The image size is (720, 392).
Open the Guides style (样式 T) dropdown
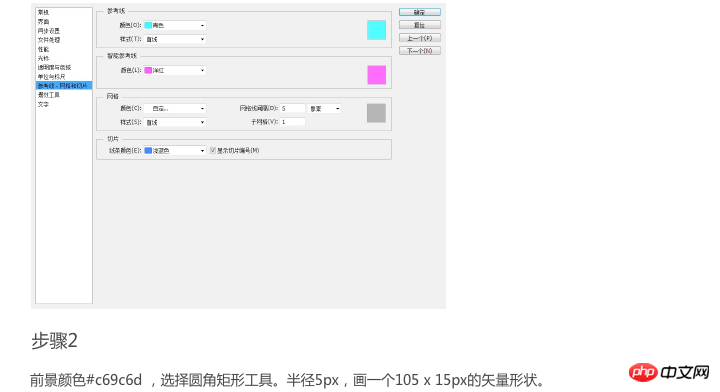click(x=175, y=39)
